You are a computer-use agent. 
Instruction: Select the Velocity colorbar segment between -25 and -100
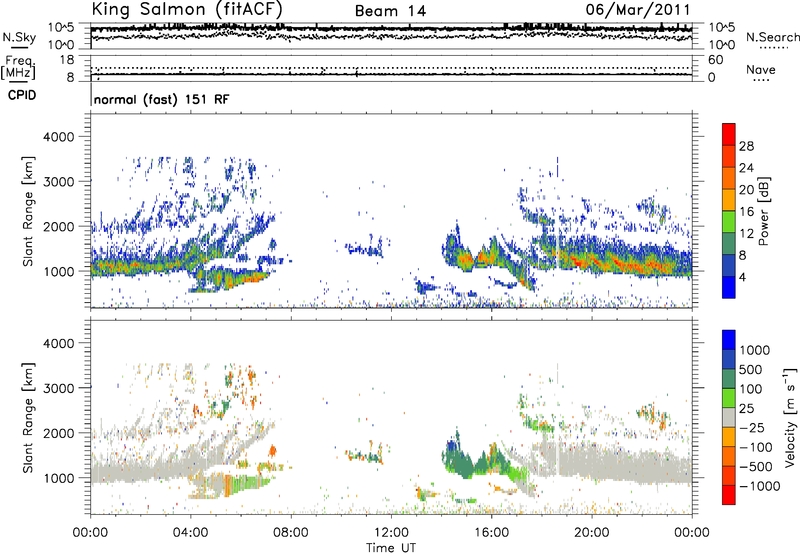729,437
